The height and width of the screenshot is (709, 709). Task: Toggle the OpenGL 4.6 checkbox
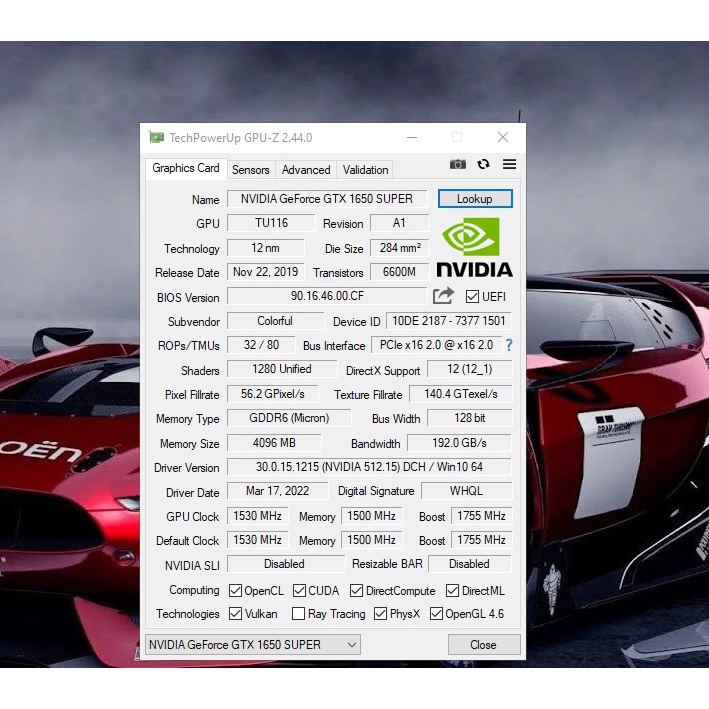pyautogui.click(x=436, y=614)
